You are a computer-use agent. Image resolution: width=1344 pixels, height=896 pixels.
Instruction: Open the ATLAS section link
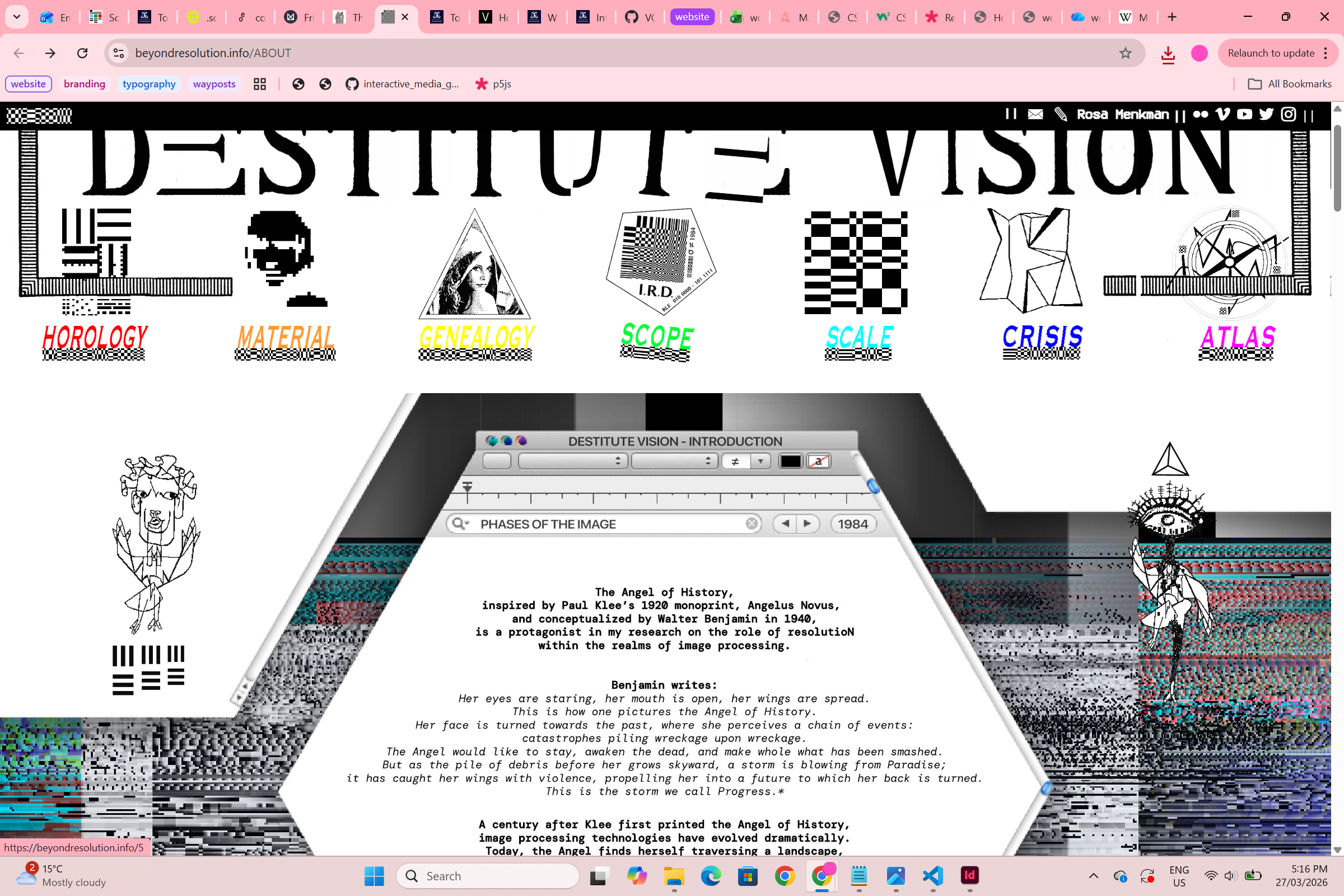coord(1237,338)
